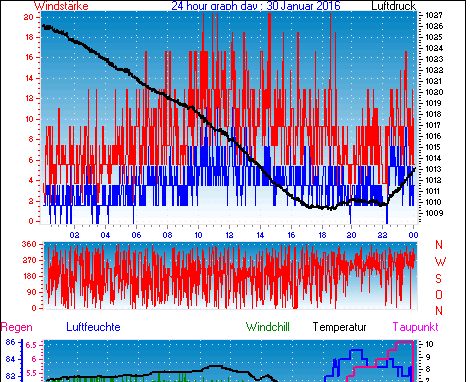
Task: Click the Temperatur legend label
Action: tap(339, 327)
